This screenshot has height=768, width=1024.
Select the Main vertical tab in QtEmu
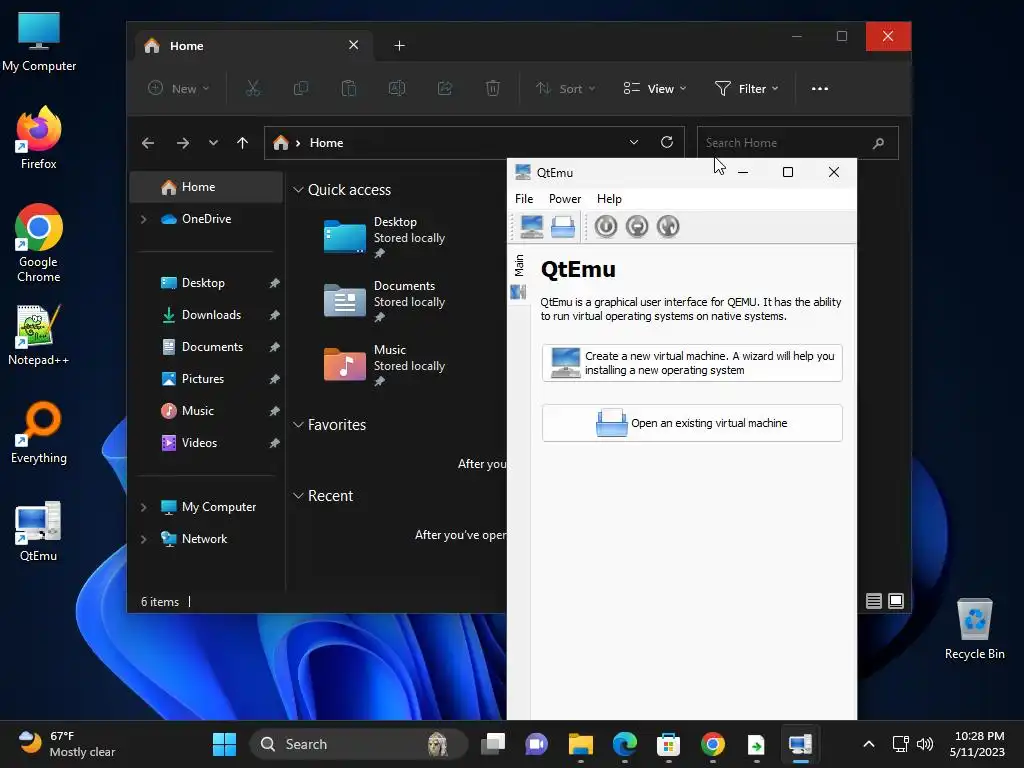click(x=519, y=265)
